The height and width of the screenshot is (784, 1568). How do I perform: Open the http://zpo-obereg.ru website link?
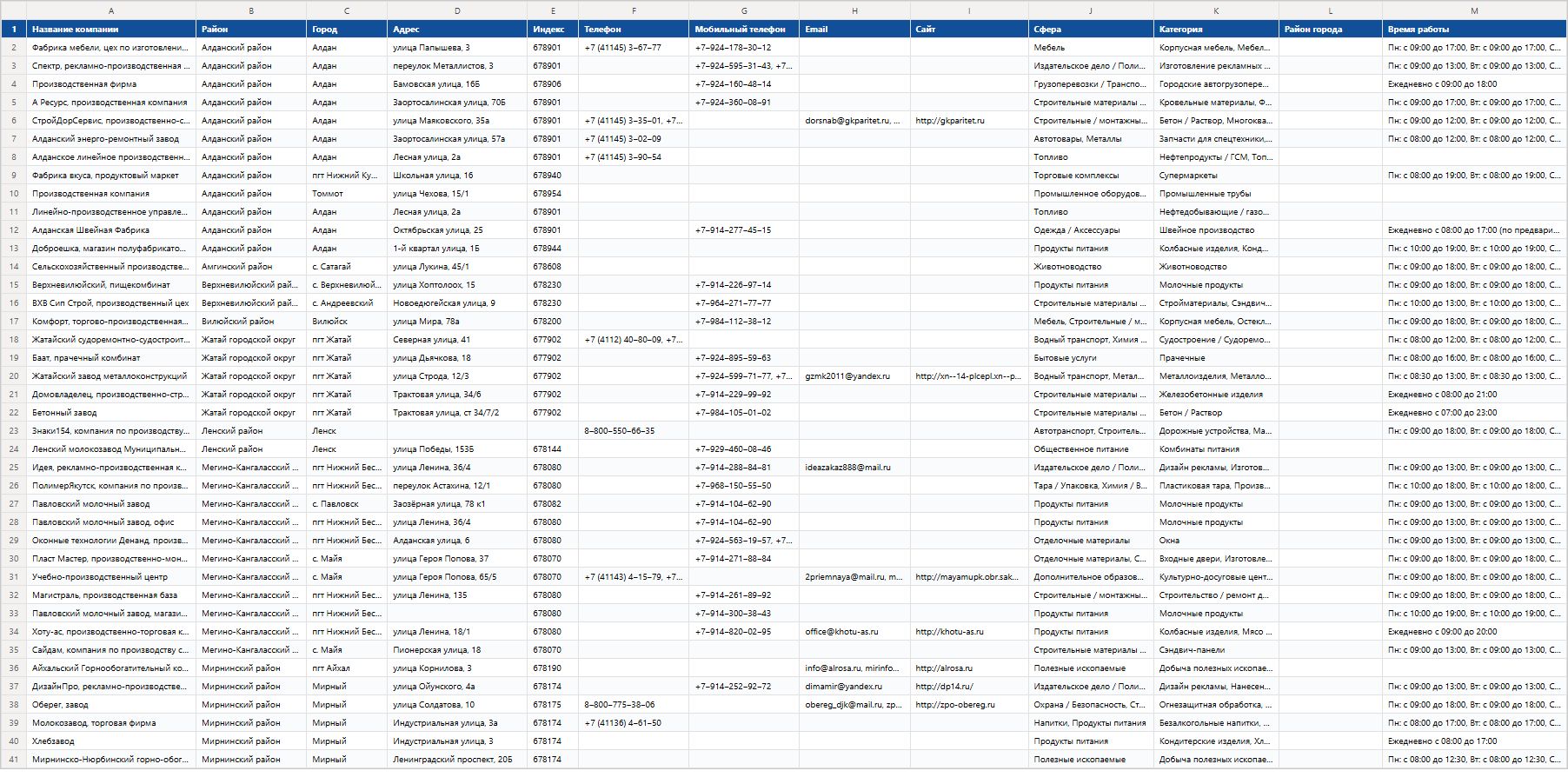[x=955, y=705]
